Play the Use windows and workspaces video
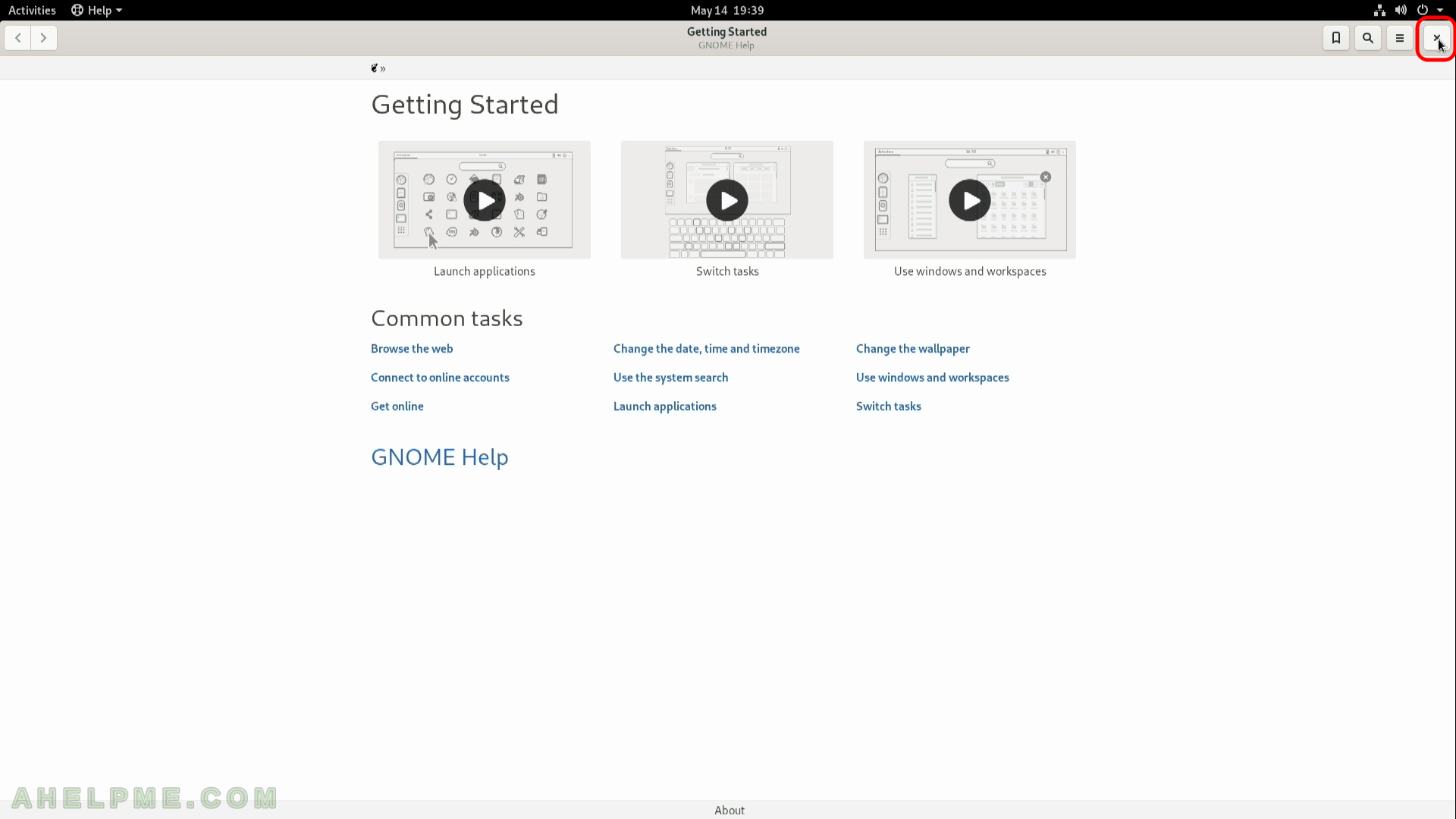The height and width of the screenshot is (819, 1456). tap(970, 200)
